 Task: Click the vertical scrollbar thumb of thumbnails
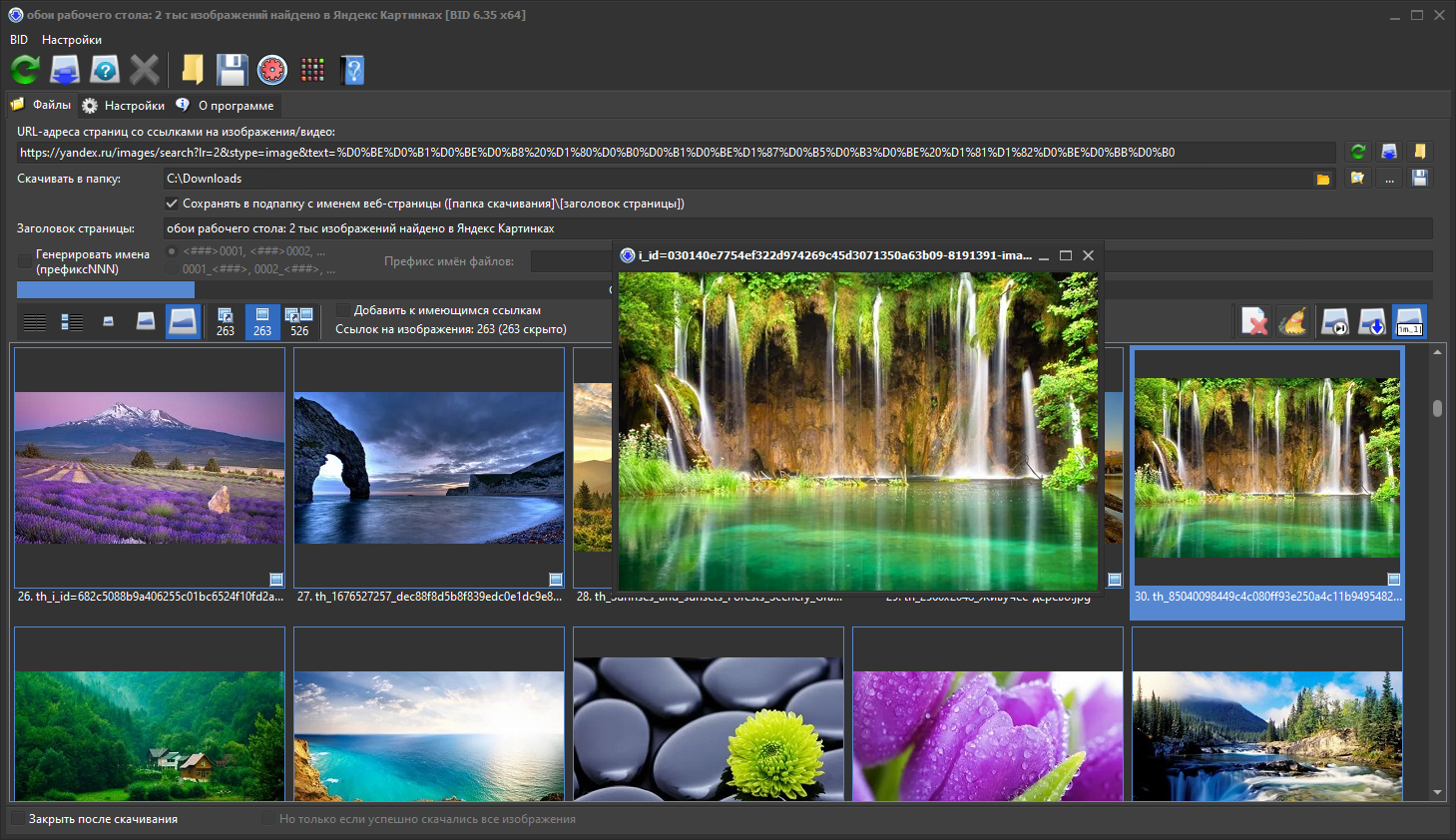[x=1437, y=408]
